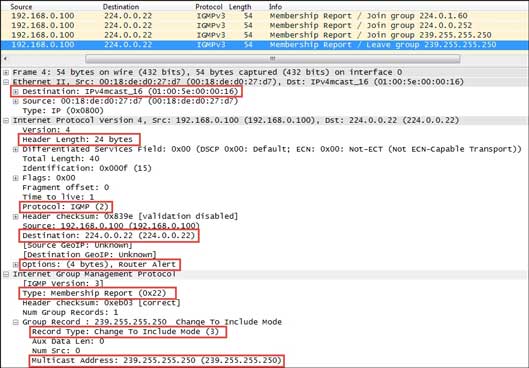
Task: Select the Multicast Address: 239.255.255.250 line
Action: click(157, 361)
